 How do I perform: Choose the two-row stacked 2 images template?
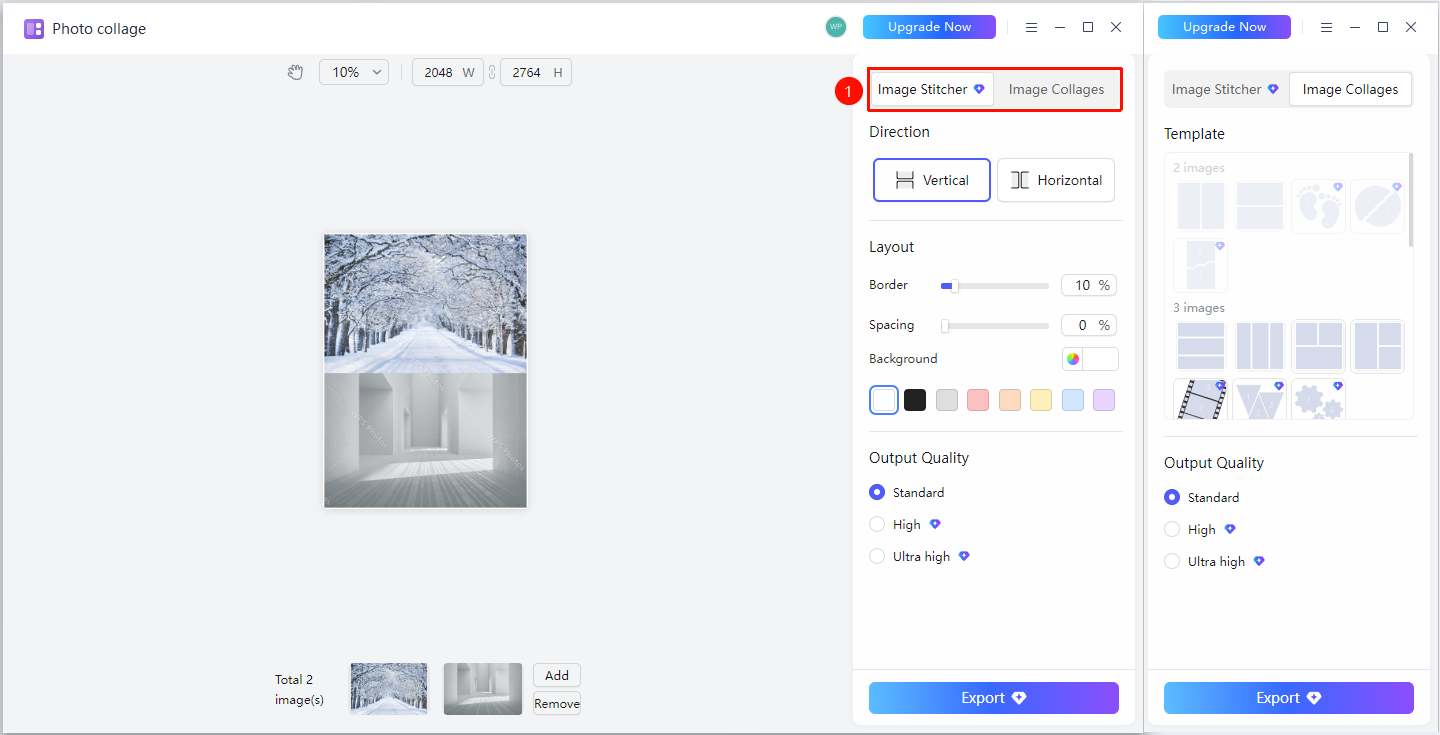click(1259, 206)
